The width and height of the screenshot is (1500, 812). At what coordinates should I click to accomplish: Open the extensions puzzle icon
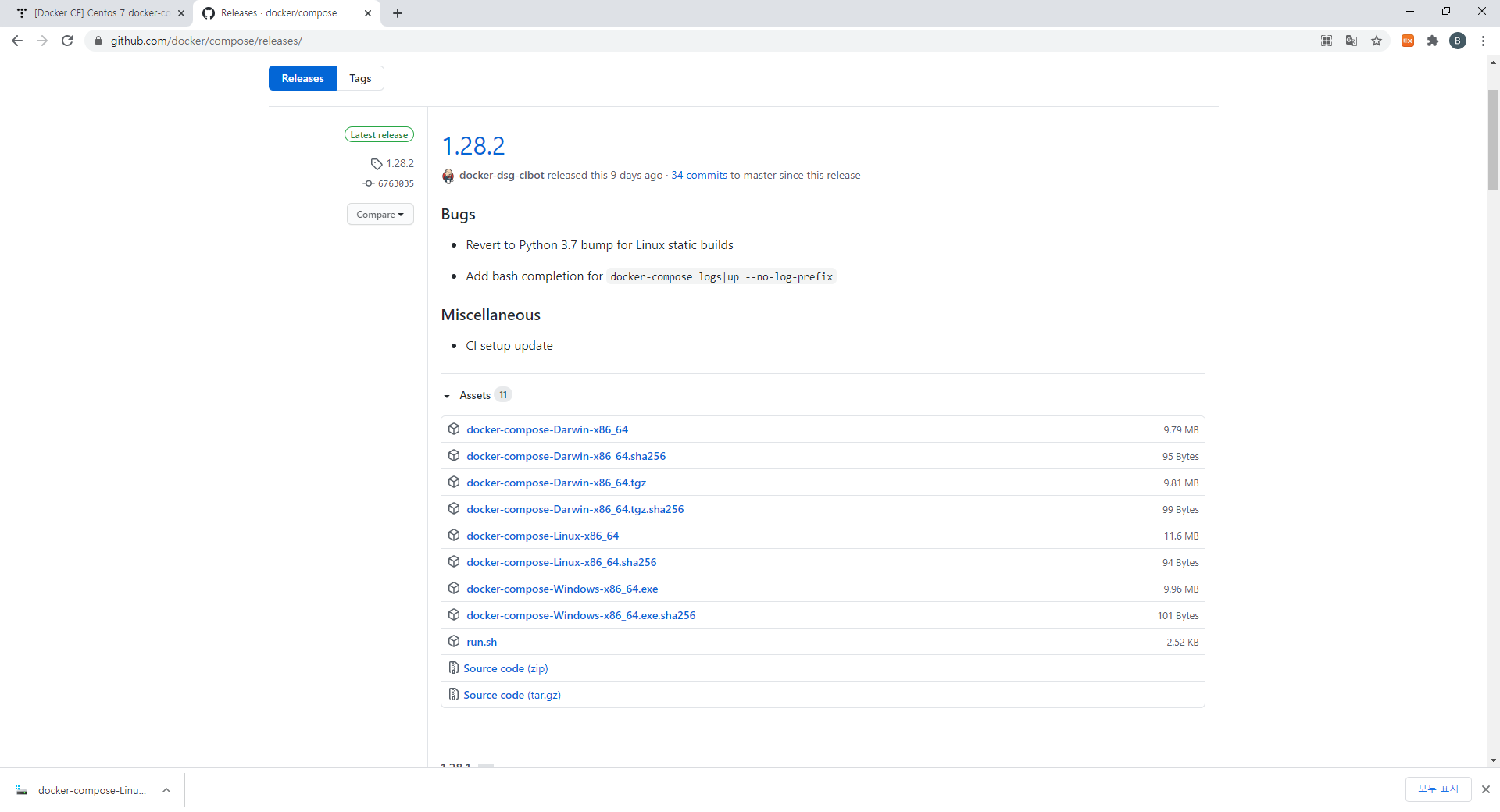tap(1433, 41)
